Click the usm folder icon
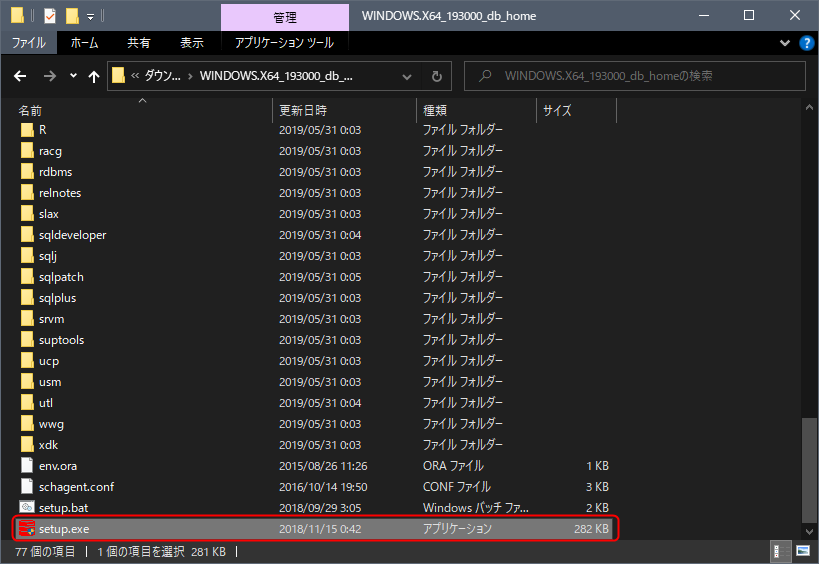This screenshot has height=564, width=819. [x=27, y=381]
